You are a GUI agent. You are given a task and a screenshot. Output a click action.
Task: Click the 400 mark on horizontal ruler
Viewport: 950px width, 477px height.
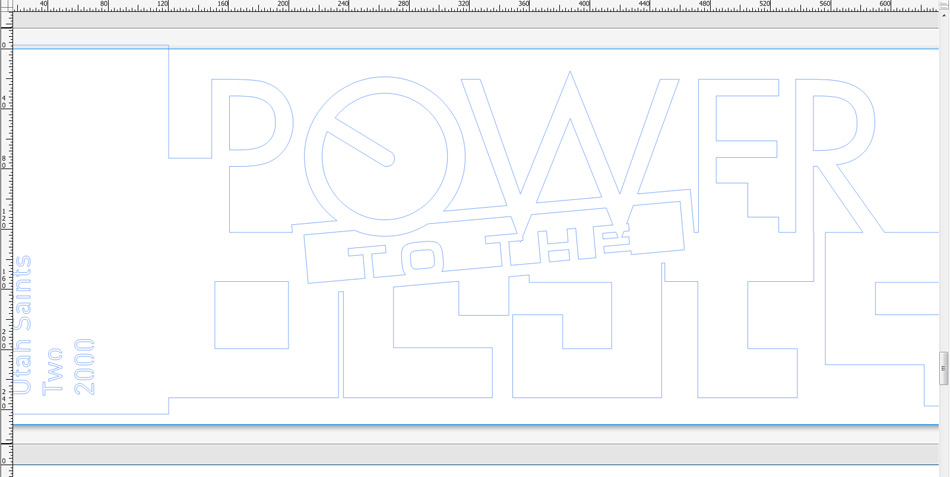pos(584,4)
